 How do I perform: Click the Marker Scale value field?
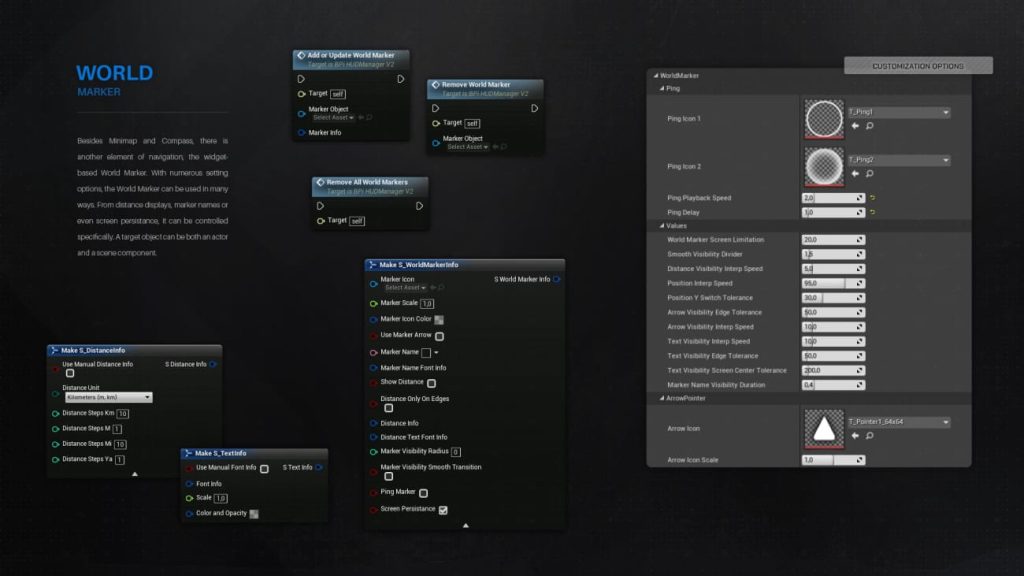(x=427, y=303)
